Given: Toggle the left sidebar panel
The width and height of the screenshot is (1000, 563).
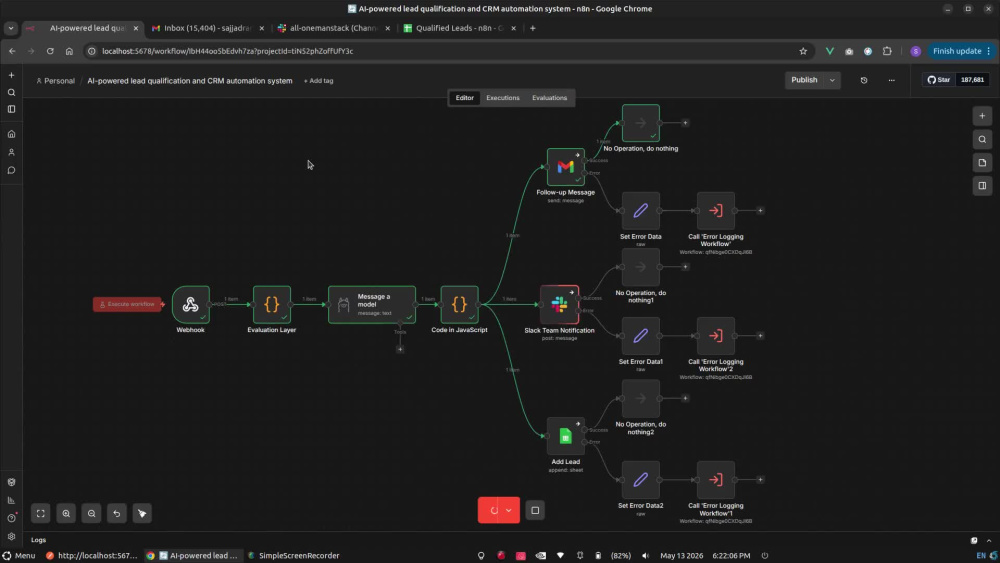Looking at the screenshot, I should coord(11,109).
